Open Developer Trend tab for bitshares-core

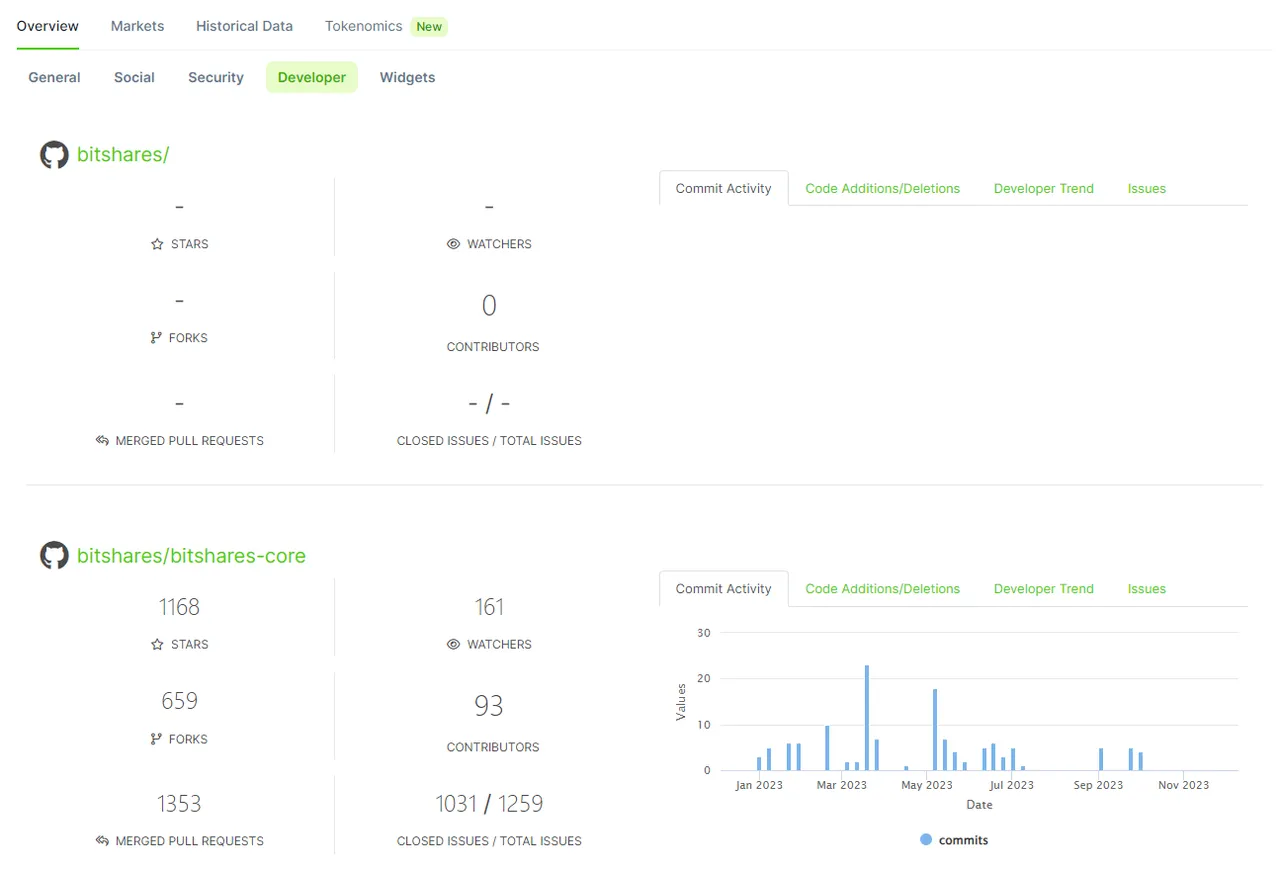click(1044, 589)
